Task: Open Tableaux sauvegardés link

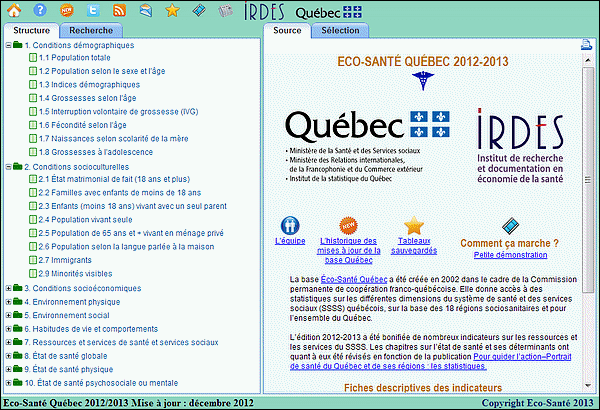Action: (414, 246)
